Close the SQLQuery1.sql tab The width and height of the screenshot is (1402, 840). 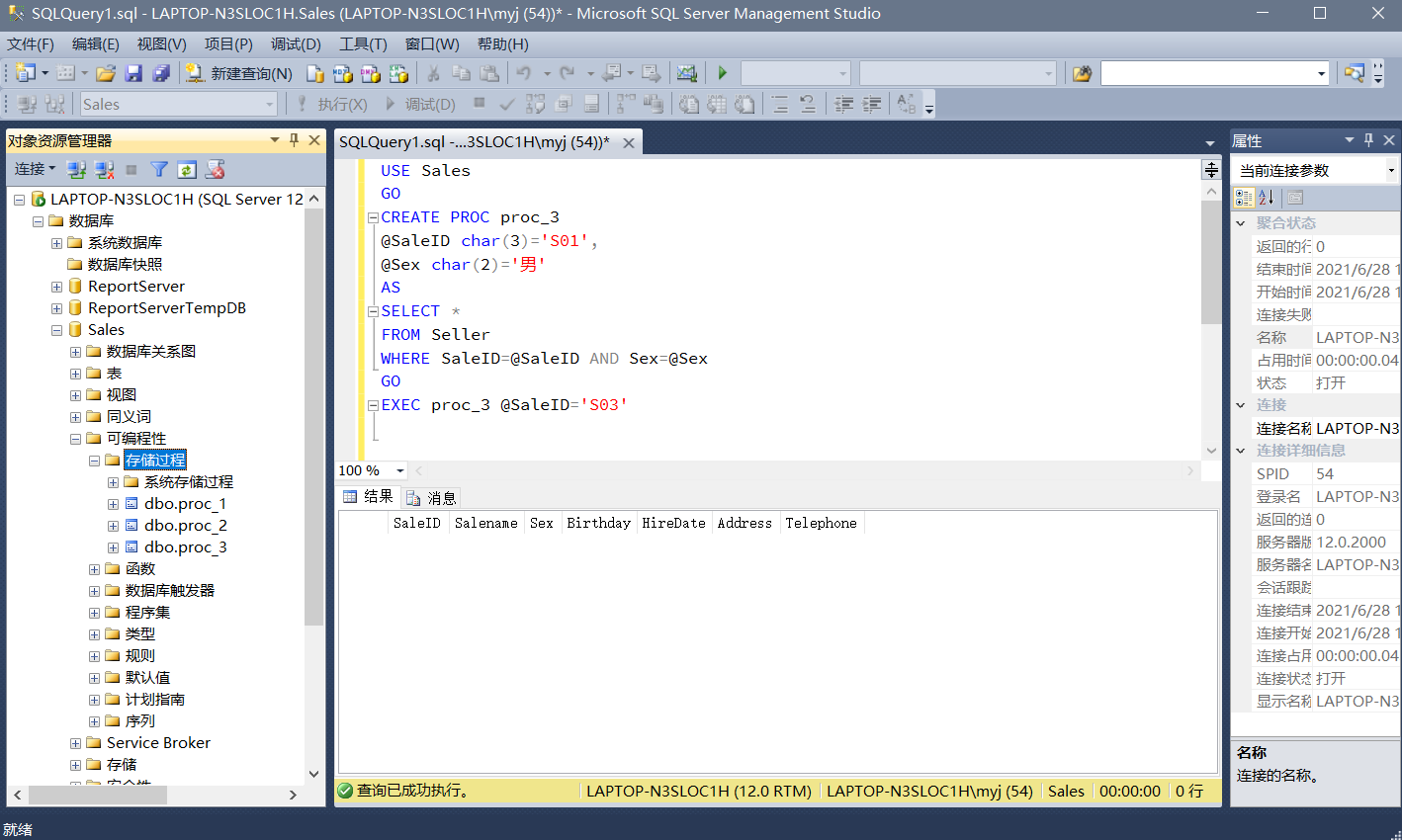(628, 142)
